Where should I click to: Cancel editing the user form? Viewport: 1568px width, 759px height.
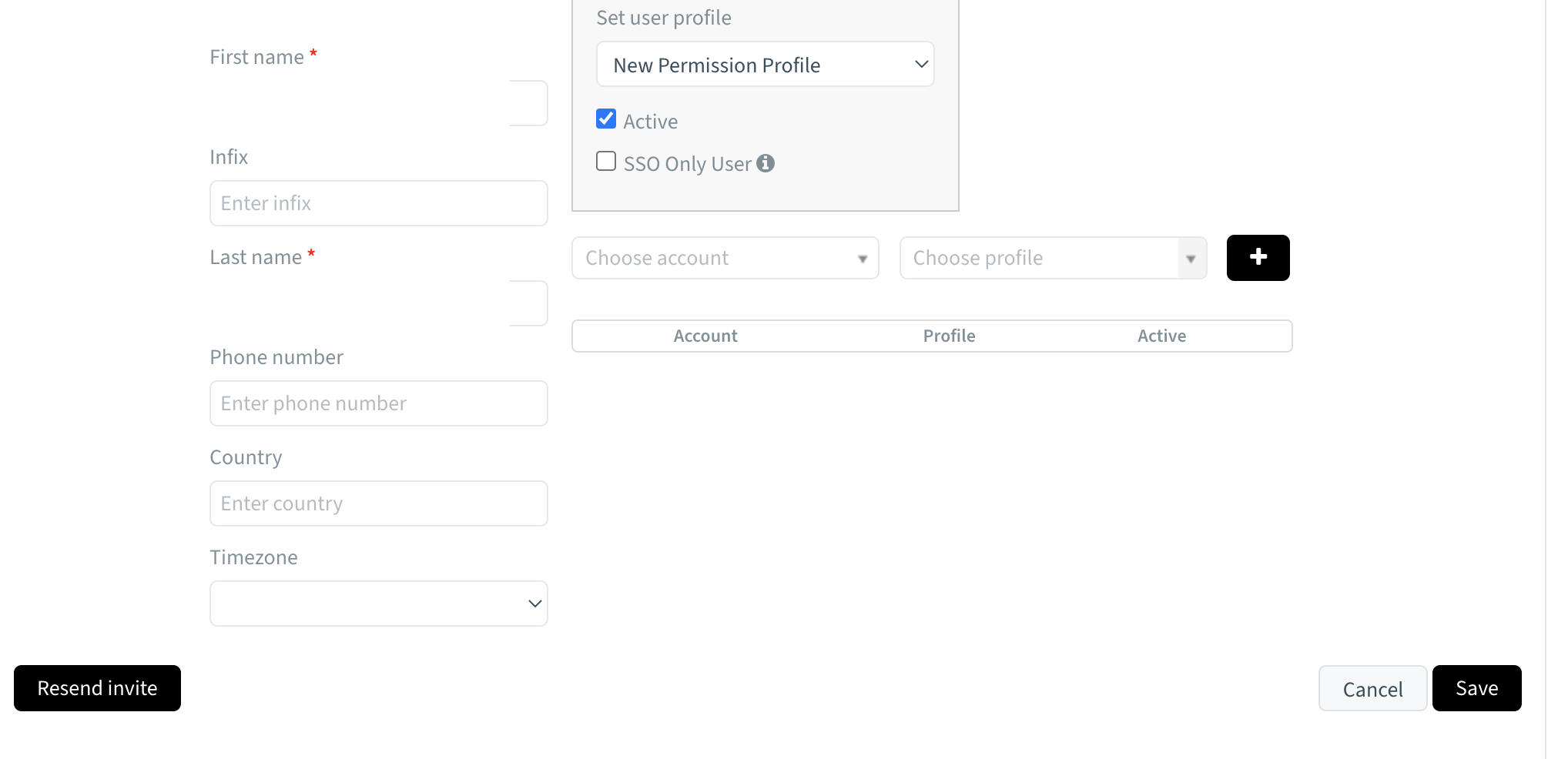(x=1372, y=687)
